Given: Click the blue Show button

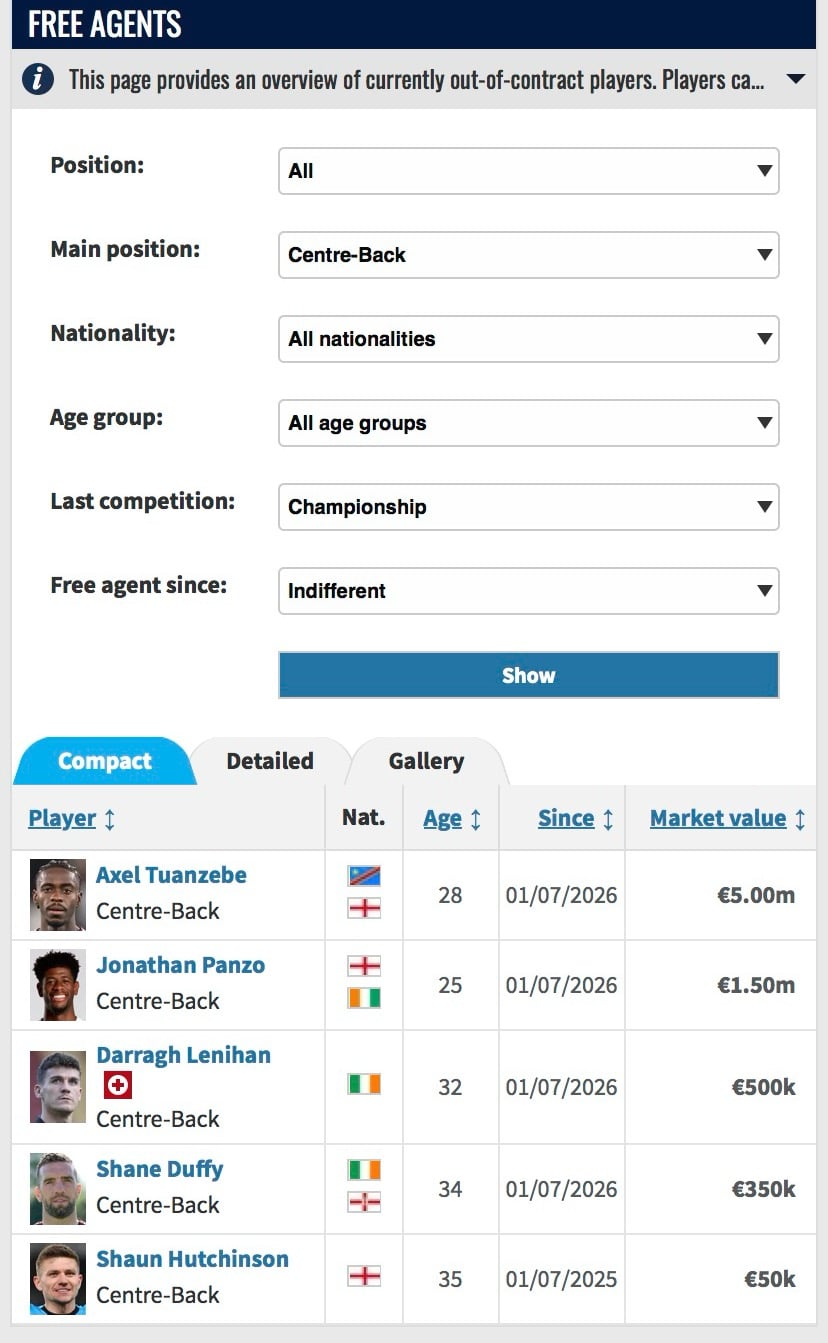Looking at the screenshot, I should click(x=528, y=675).
